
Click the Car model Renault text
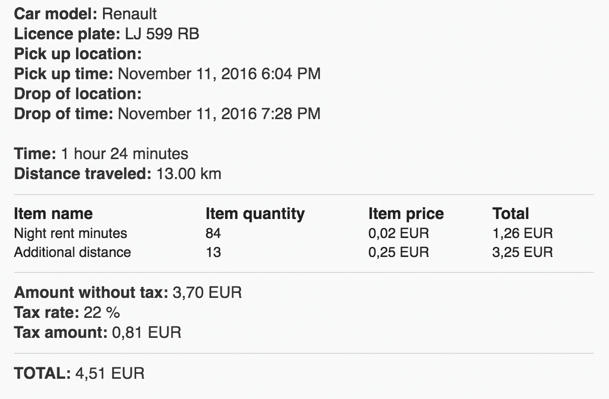[x=85, y=14]
